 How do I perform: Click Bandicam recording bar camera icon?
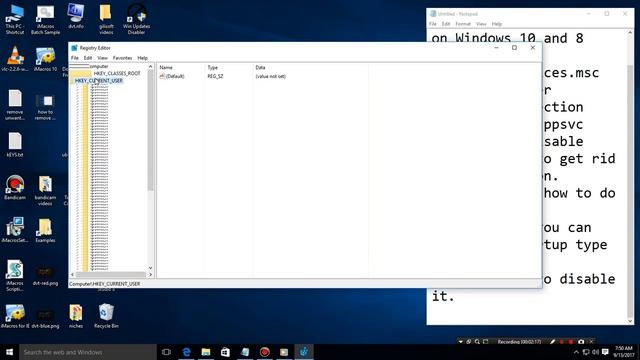[581, 342]
